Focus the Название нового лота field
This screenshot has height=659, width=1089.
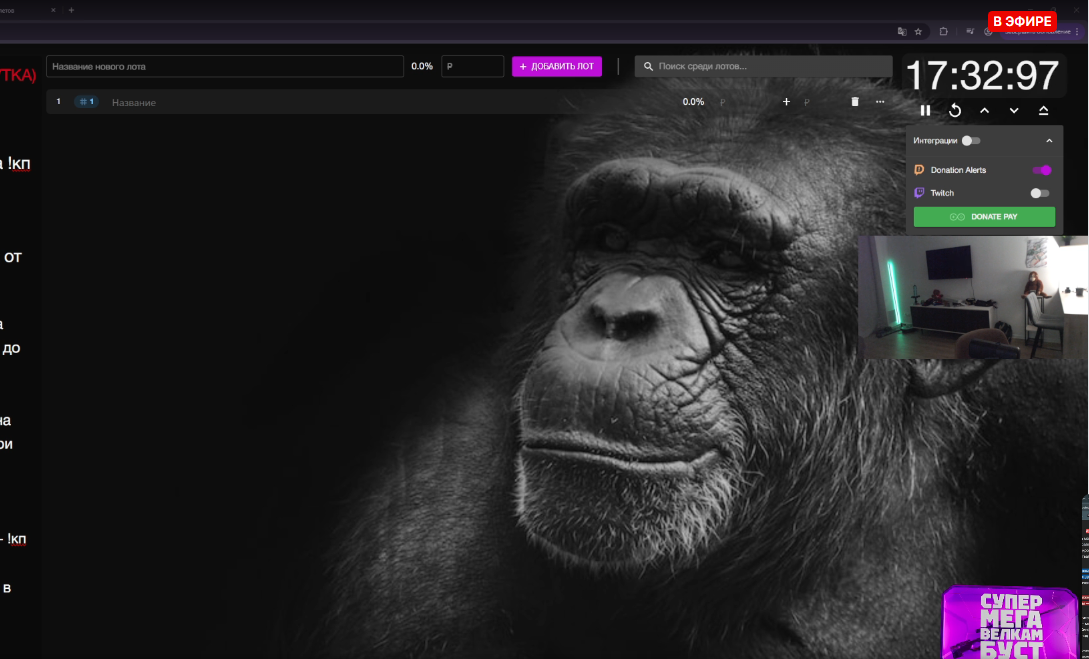pyautogui.click(x=225, y=67)
